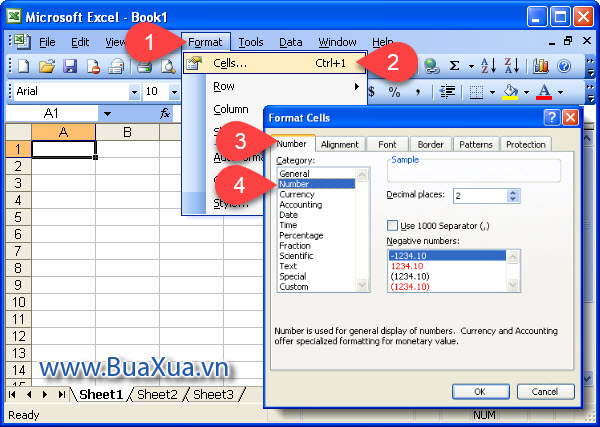600x427 pixels.
Task: Go to the last sheet tab arrow
Action: point(61,394)
